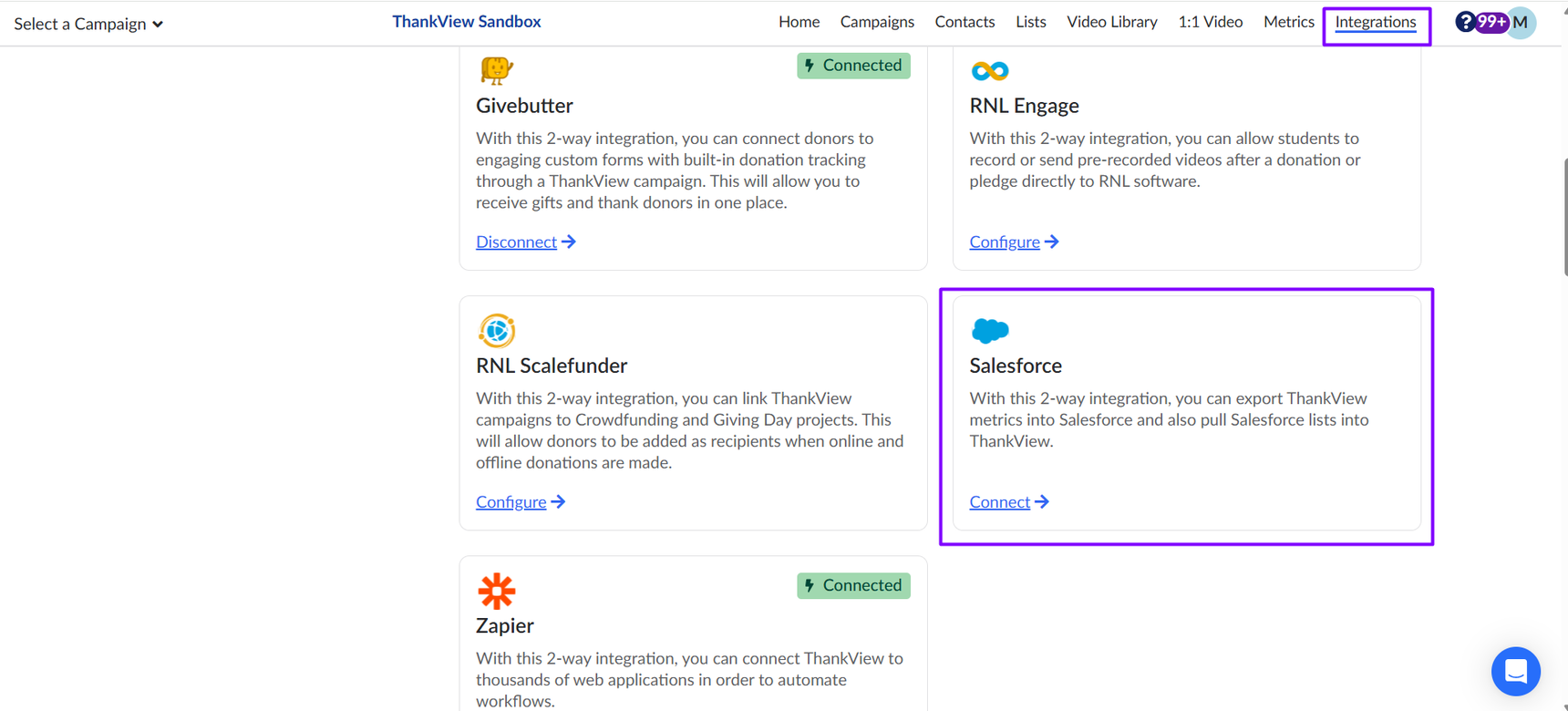
Task: Click the Zapier asterisk logo icon
Action: click(x=497, y=592)
